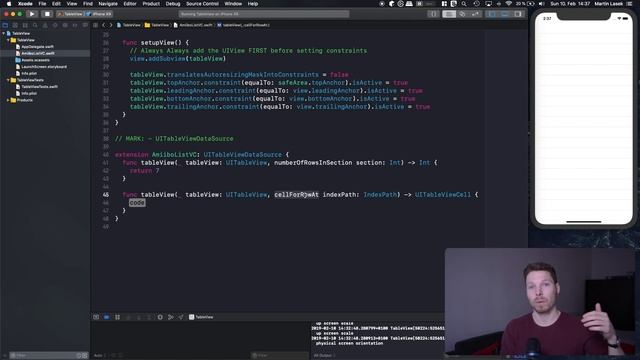Click the blue breakpoints activation icon
This screenshot has height=360, width=640.
(x=107, y=317)
